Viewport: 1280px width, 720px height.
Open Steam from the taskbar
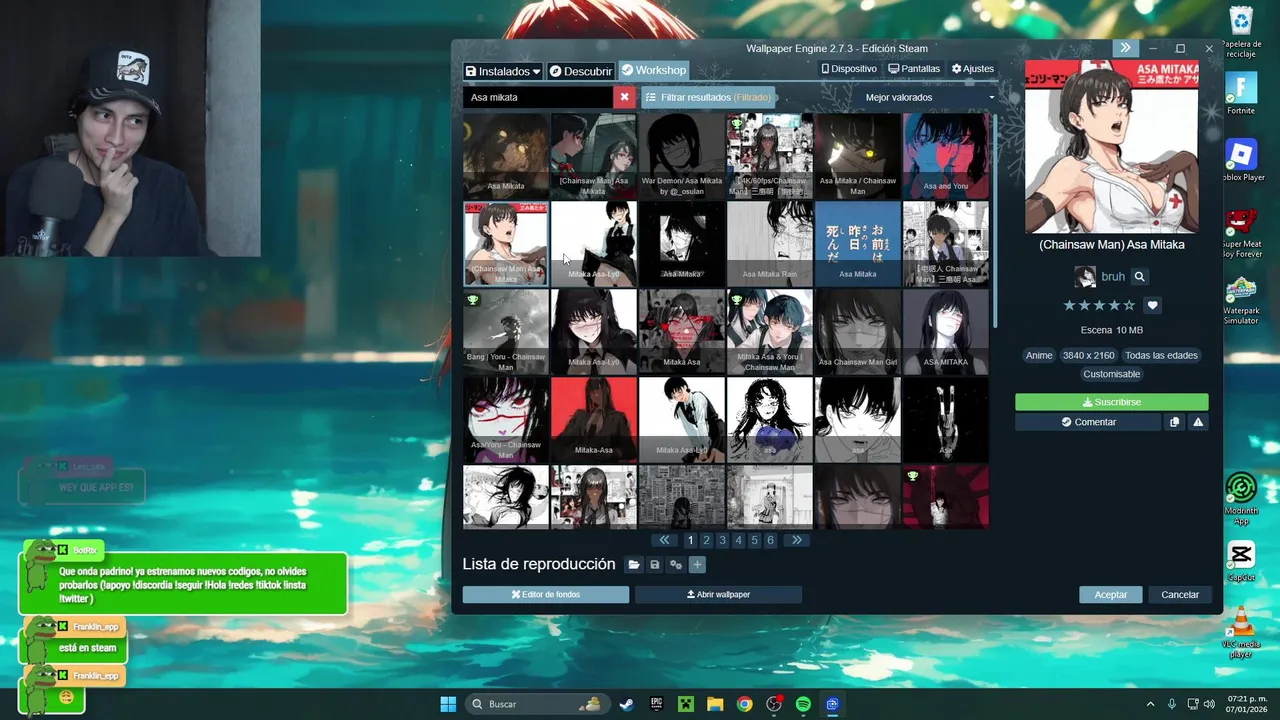pos(626,704)
